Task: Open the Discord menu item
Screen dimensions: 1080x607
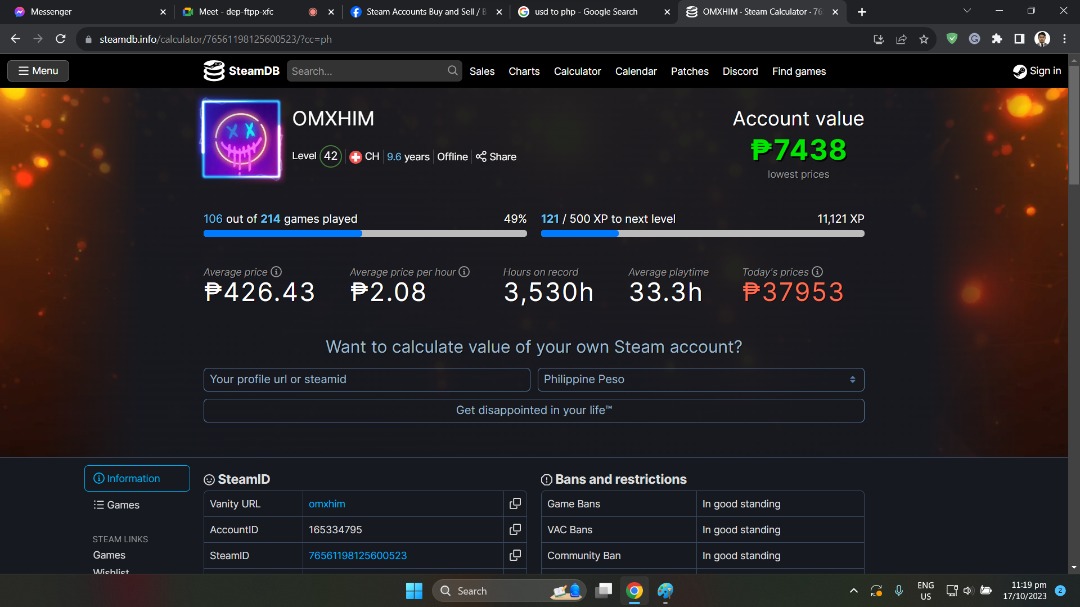Action: point(740,71)
